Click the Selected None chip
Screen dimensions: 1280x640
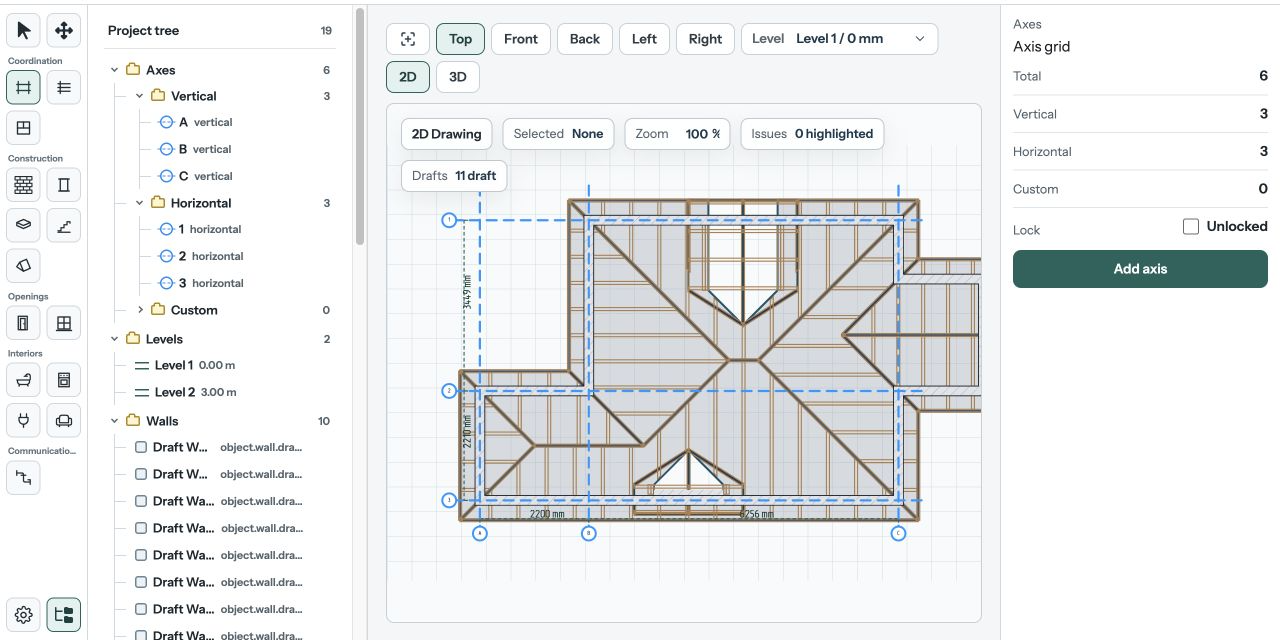tap(558, 134)
